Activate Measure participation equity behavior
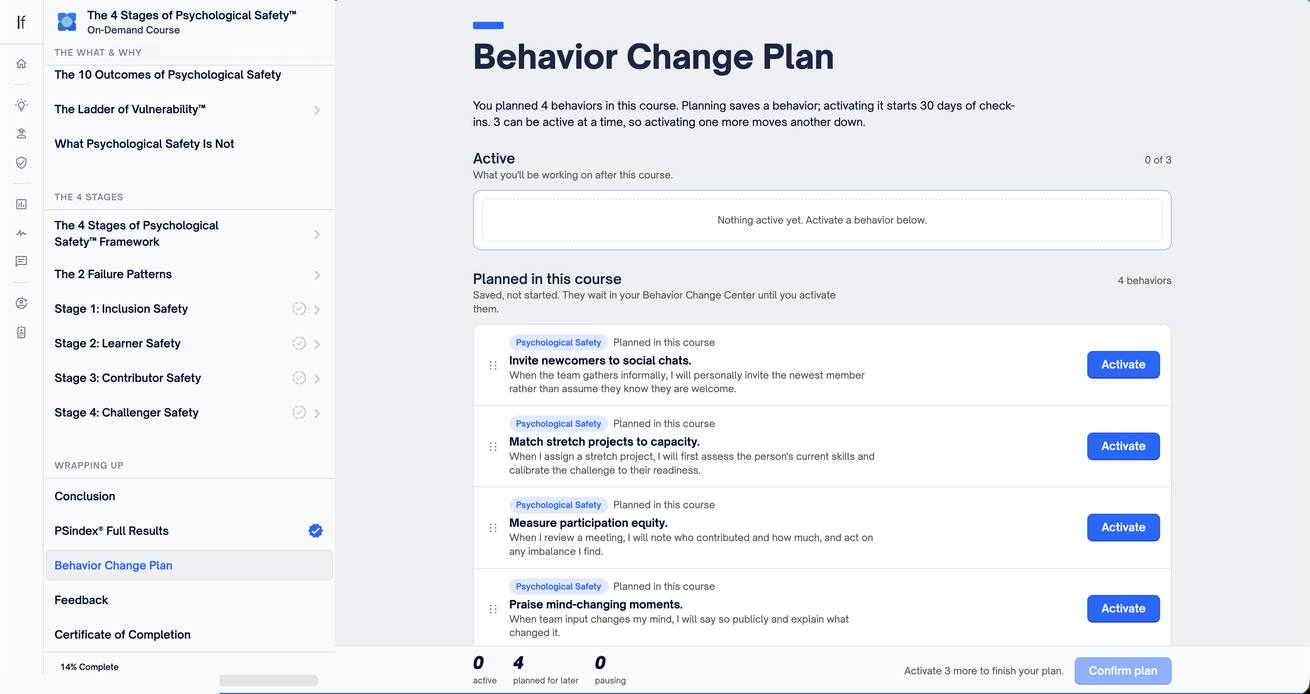Viewport: 1310px width, 694px height. point(1123,527)
